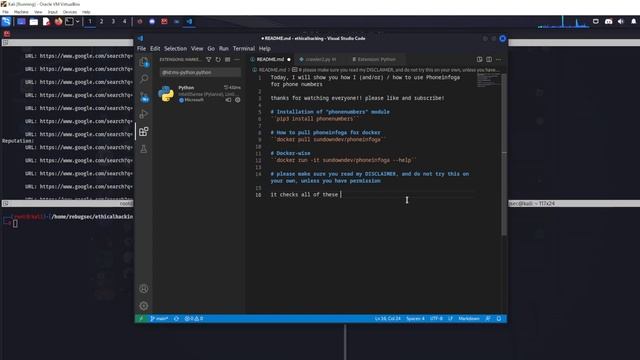Viewport: 640px width, 360px height.
Task: Open VS Code Edit menu
Action: point(155,49)
